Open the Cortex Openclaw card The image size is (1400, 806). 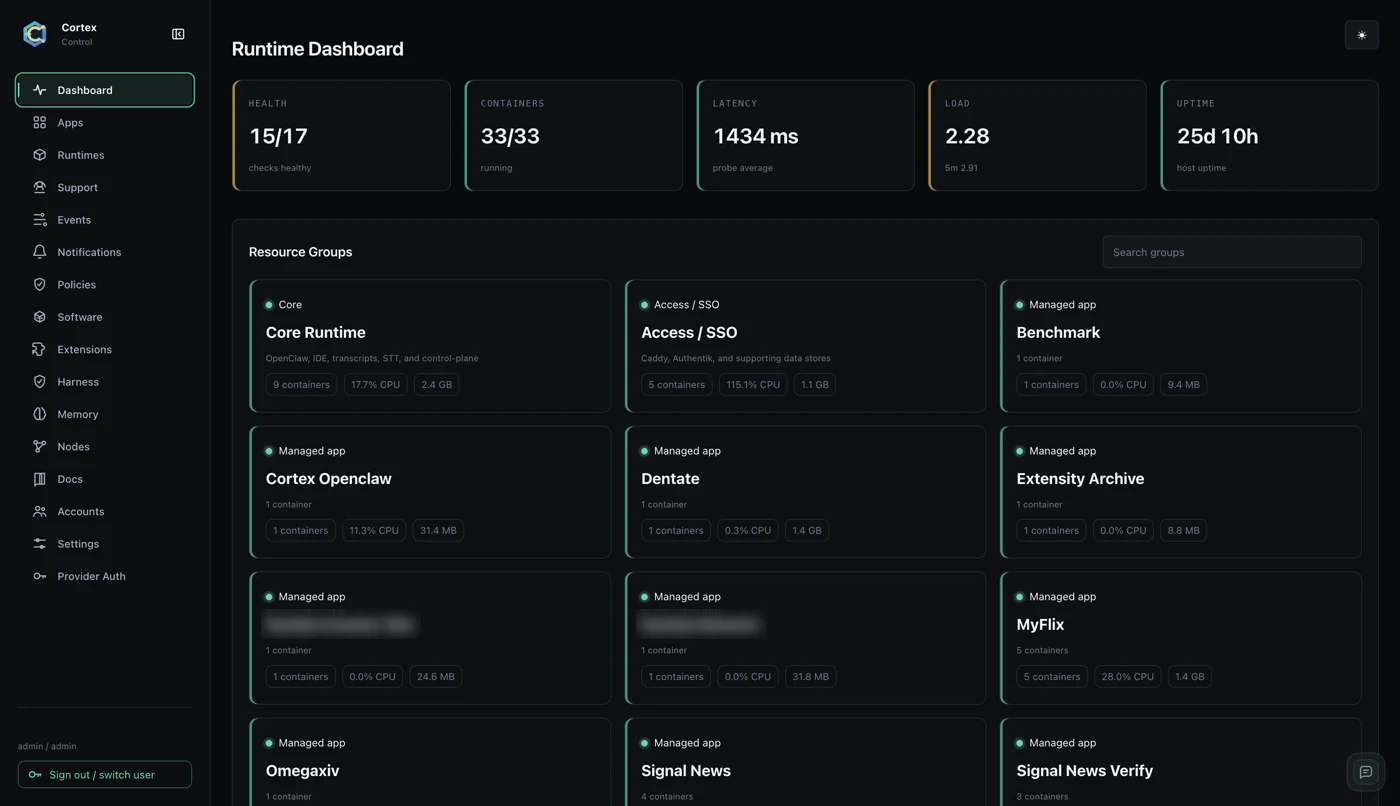click(430, 492)
